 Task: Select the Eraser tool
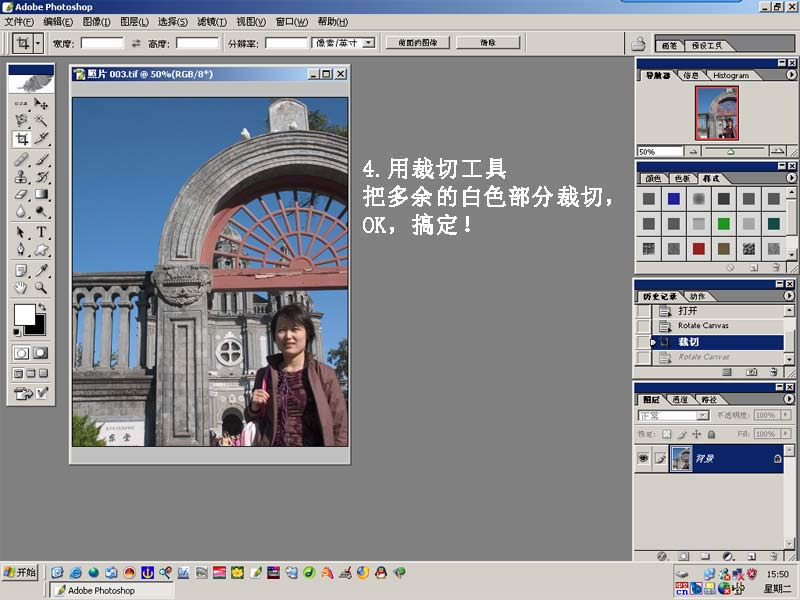21,194
